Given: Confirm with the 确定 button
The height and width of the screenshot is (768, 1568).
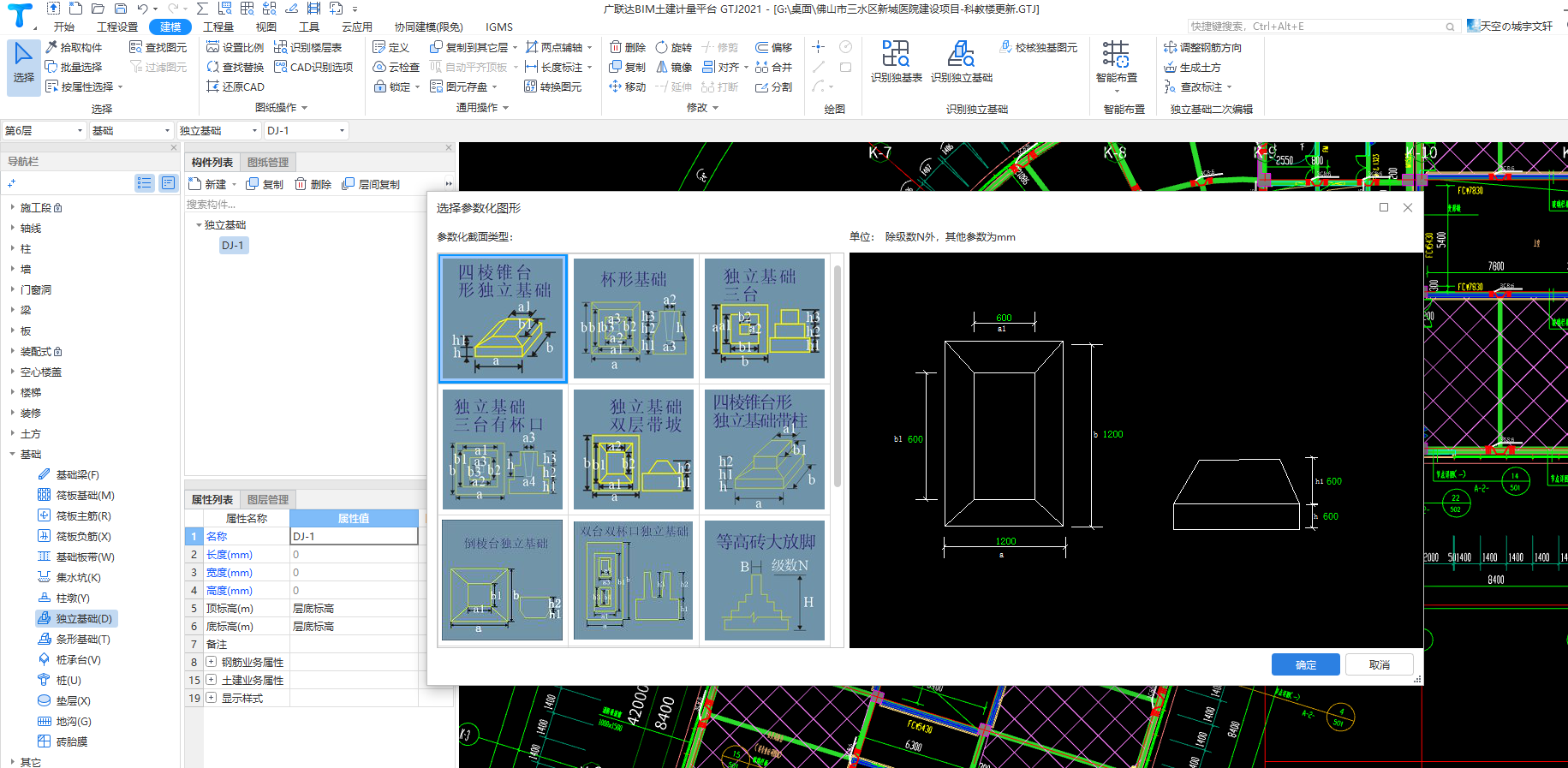Looking at the screenshot, I should coord(1305,664).
